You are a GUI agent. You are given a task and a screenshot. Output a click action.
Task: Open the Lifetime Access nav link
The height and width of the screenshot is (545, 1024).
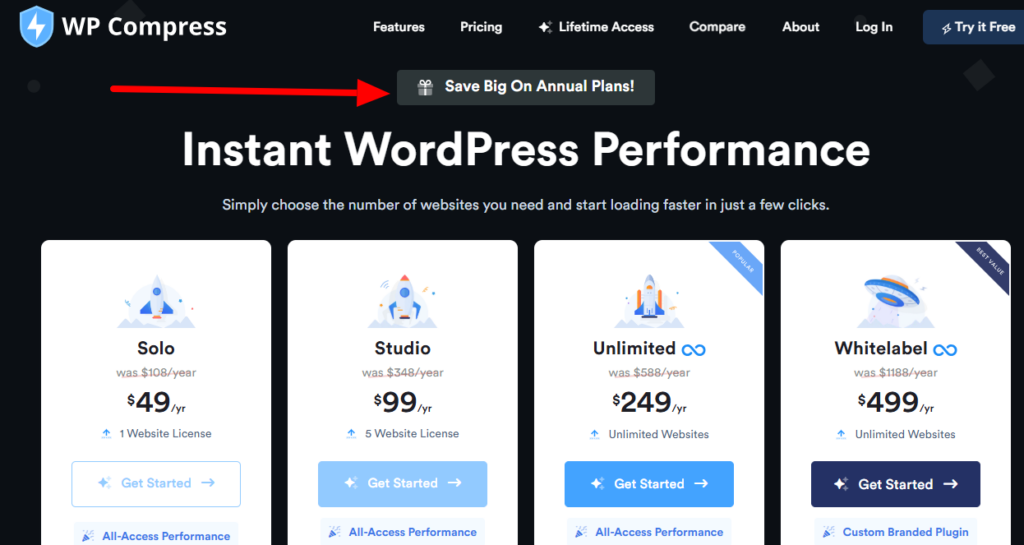(596, 27)
